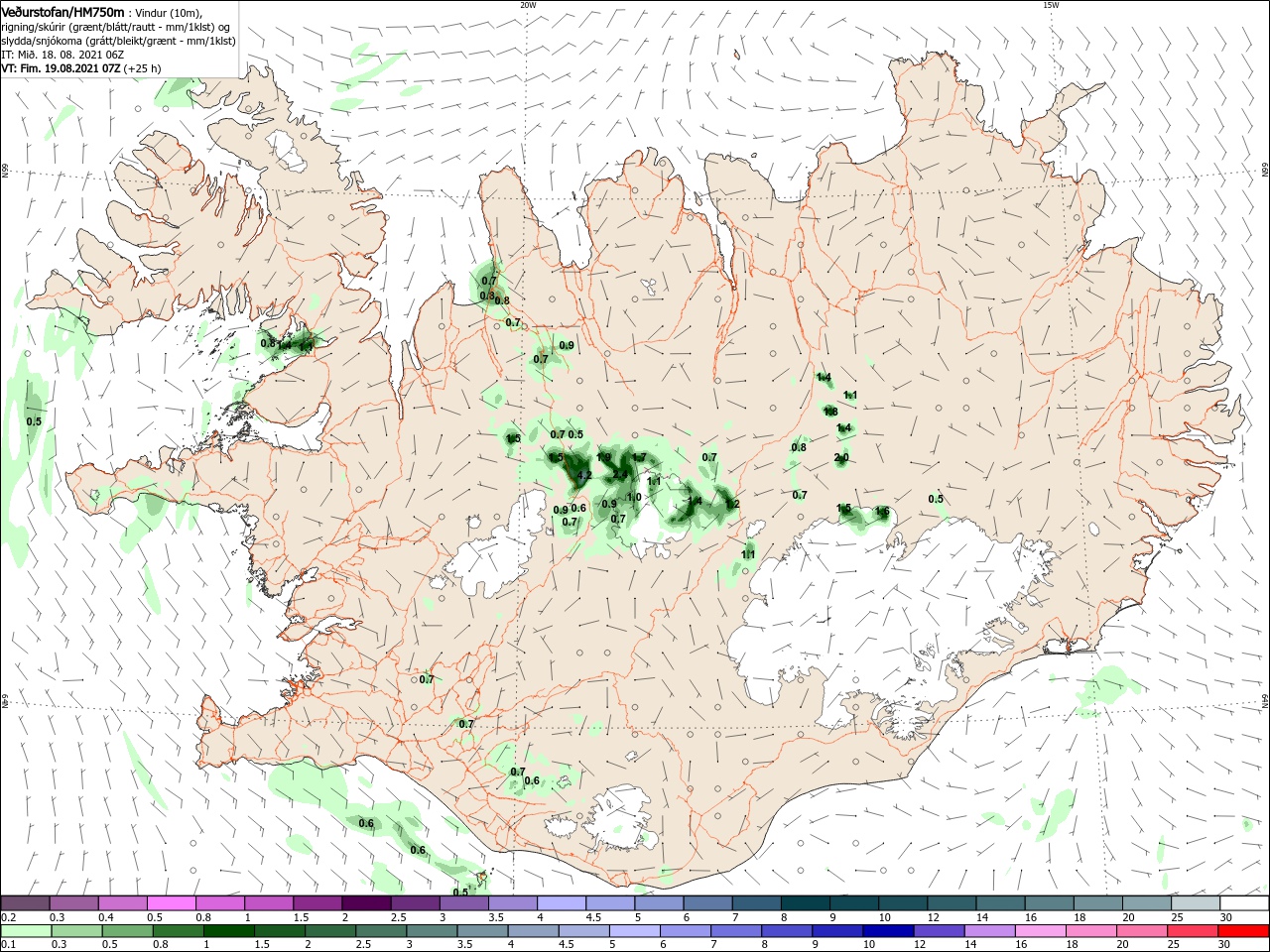This screenshot has width=1270, height=952.
Task: Pick the light pink 16 rain legend swatch
Action: [x=1039, y=930]
